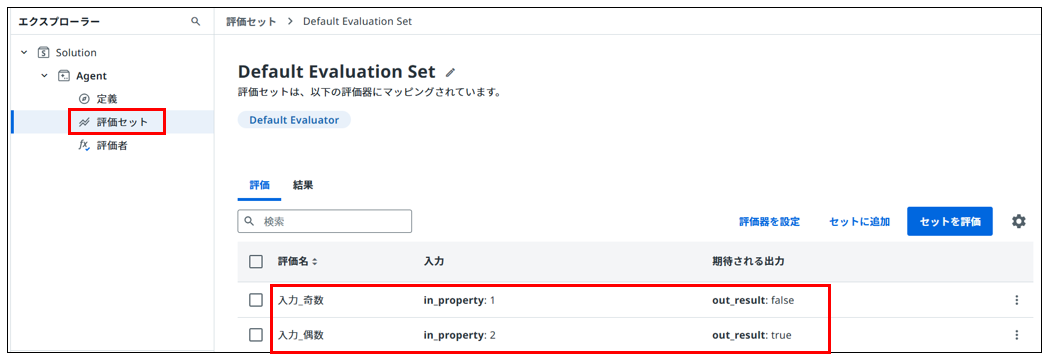Collapse the Solution tree node
1050x362 pixels.
pyautogui.click(x=24, y=52)
